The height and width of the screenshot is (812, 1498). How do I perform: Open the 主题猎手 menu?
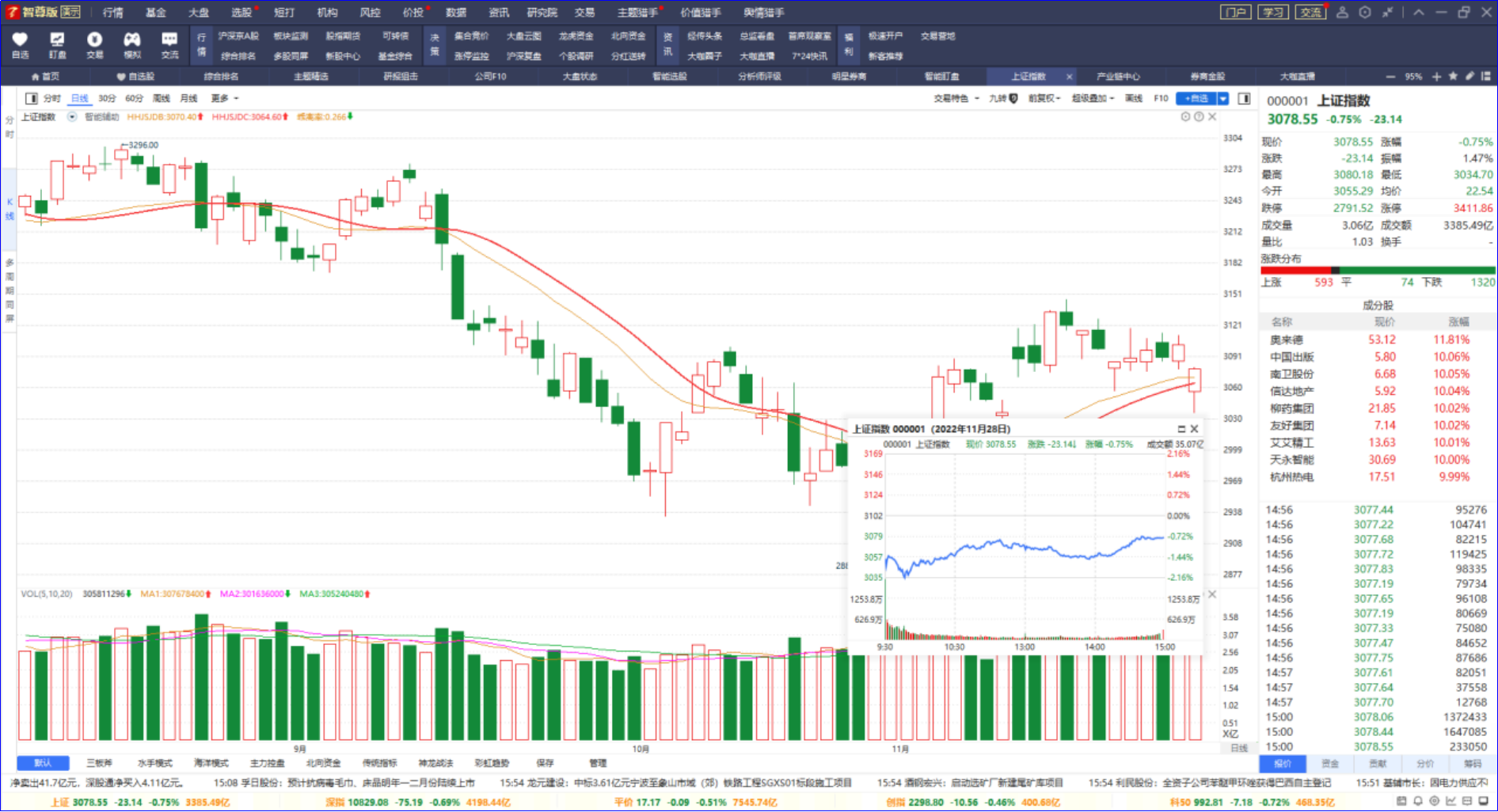click(x=637, y=12)
